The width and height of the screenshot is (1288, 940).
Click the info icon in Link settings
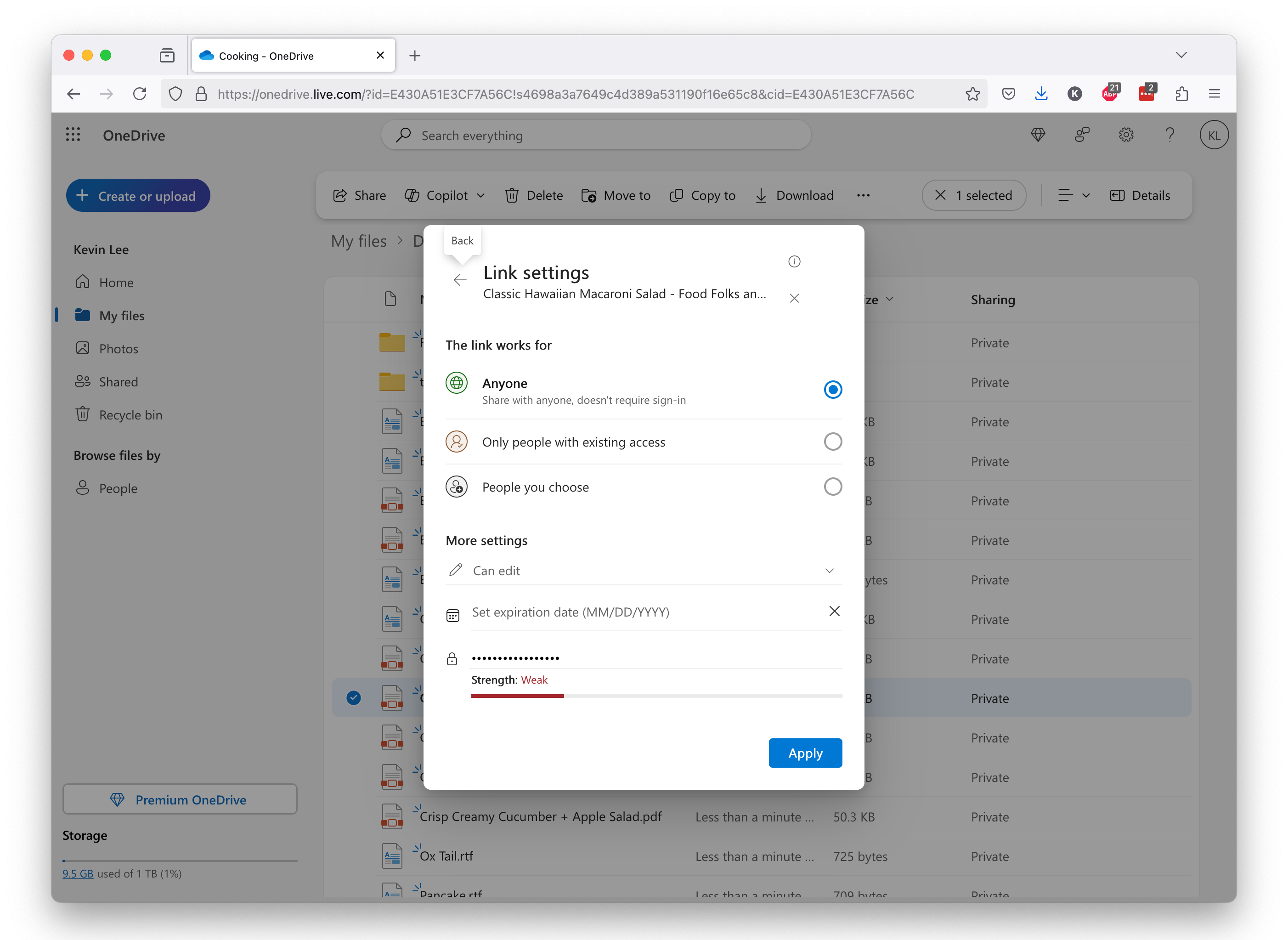794,261
